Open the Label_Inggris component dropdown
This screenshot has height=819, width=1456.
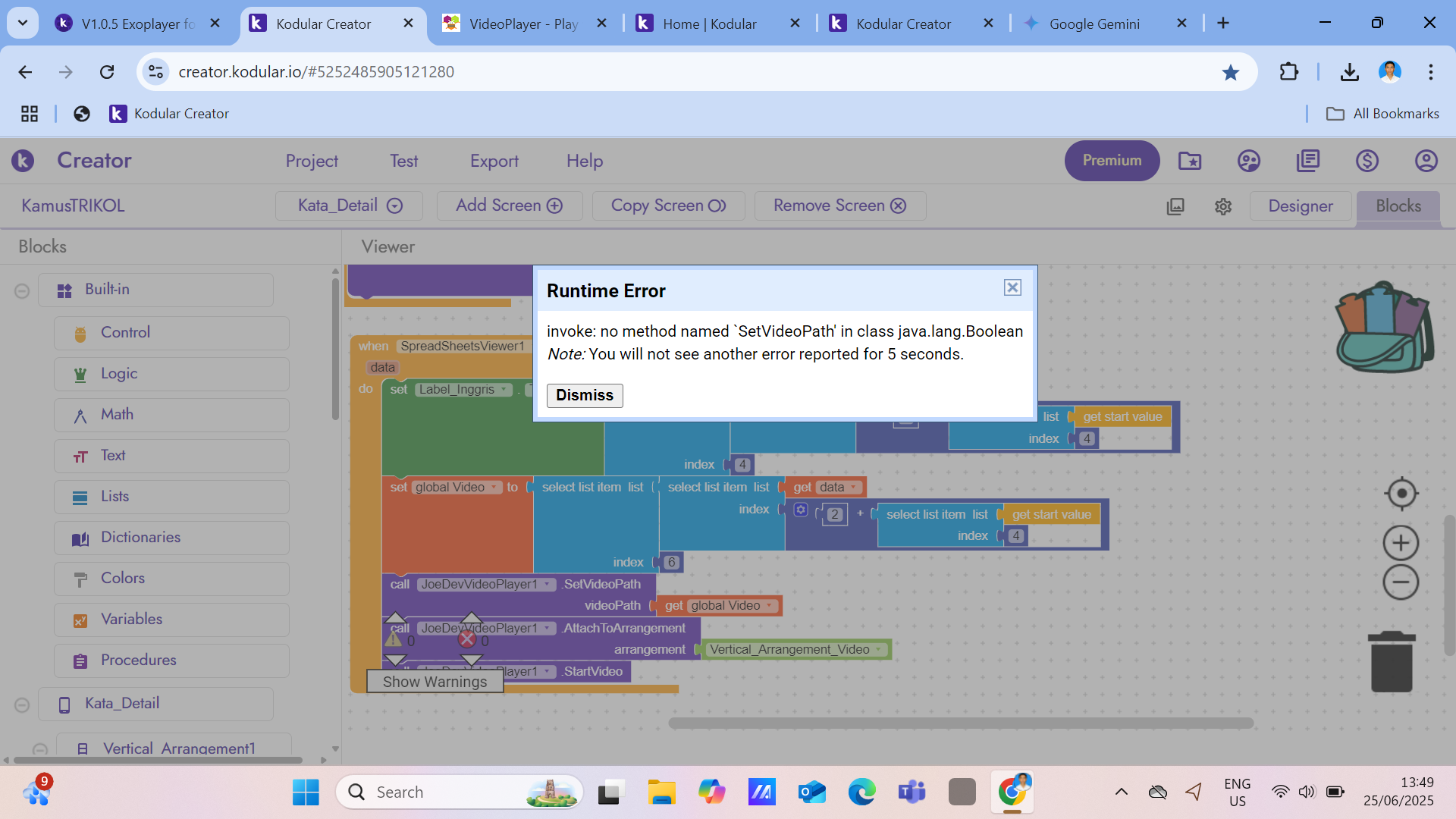click(x=463, y=390)
